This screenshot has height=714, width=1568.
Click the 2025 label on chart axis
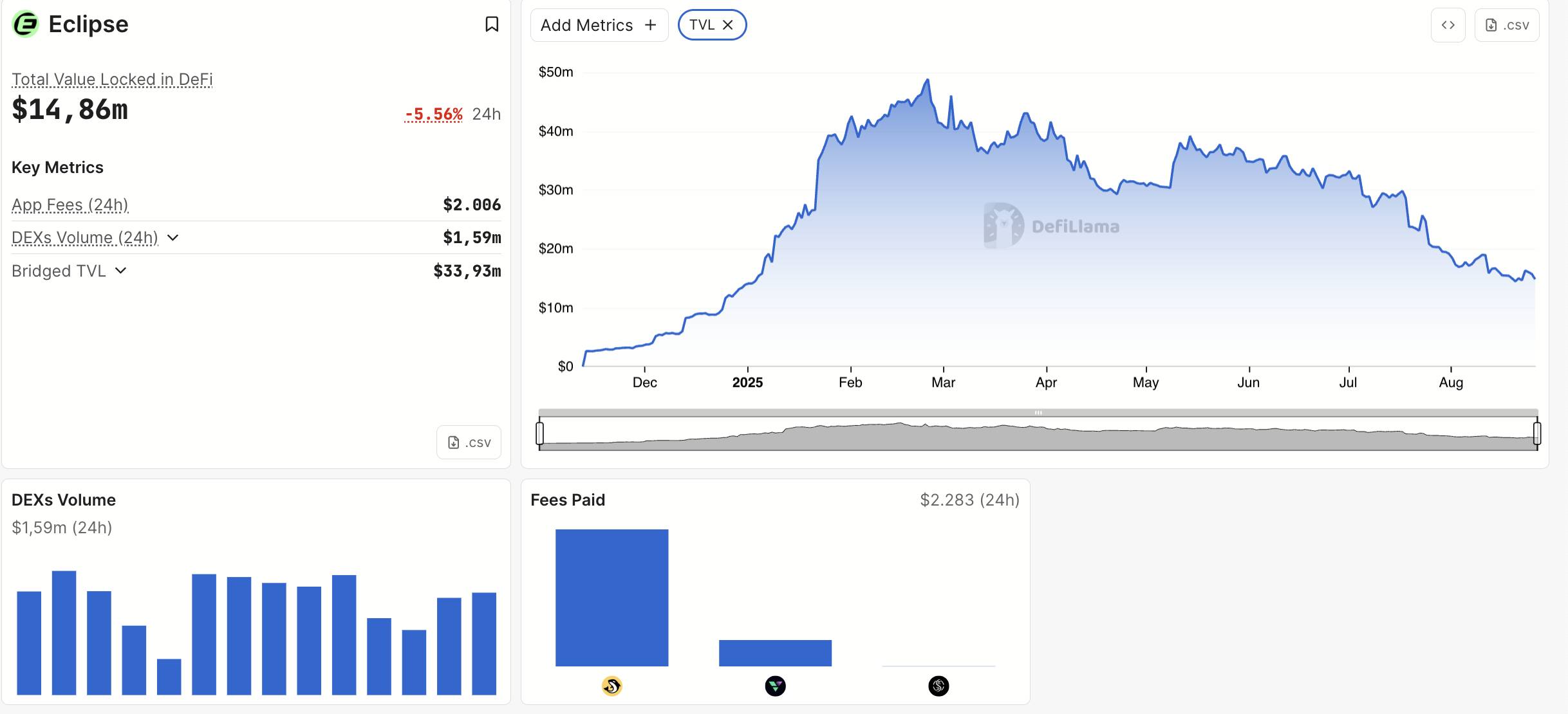(747, 383)
